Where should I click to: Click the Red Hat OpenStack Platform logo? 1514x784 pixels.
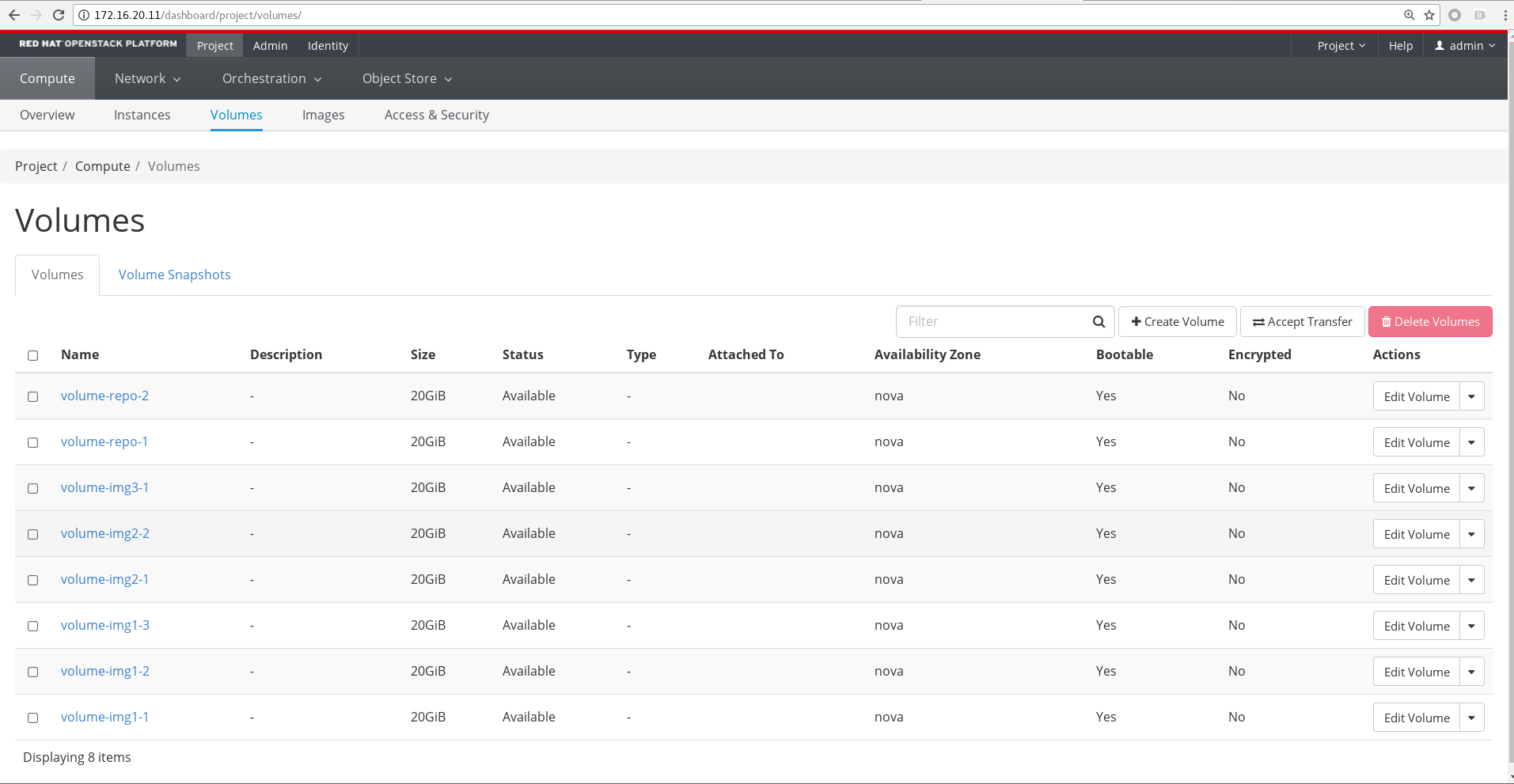[98, 44]
